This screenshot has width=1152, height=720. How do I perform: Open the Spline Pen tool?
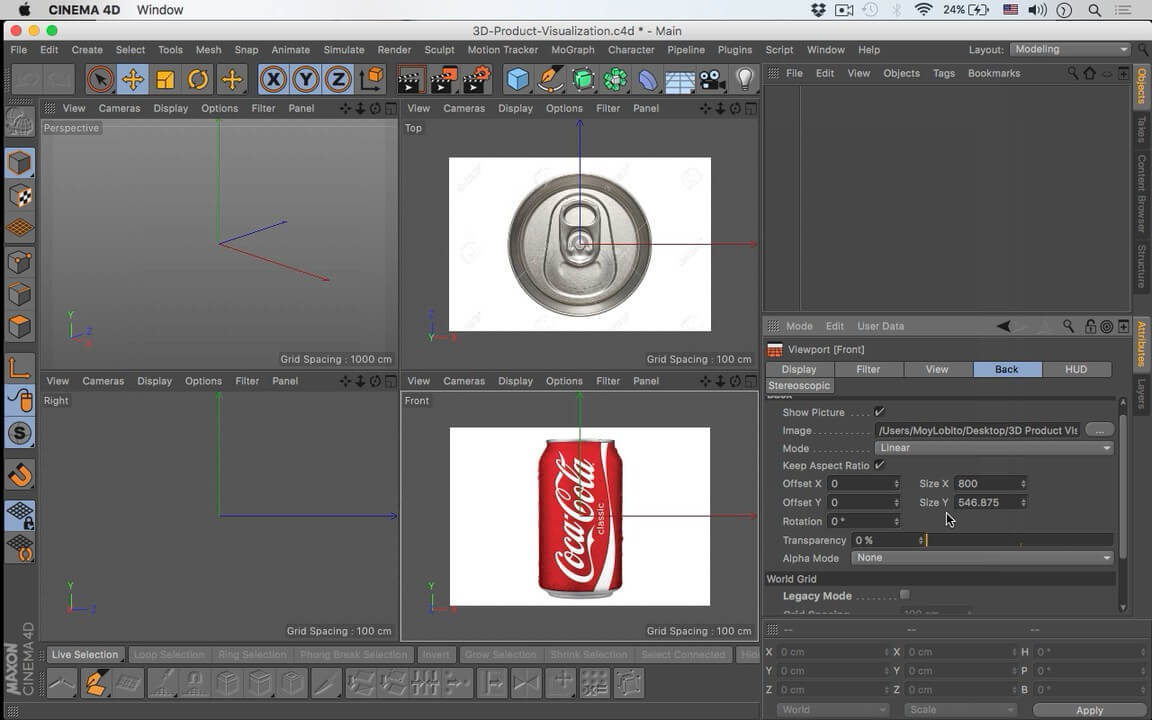[x=550, y=80]
